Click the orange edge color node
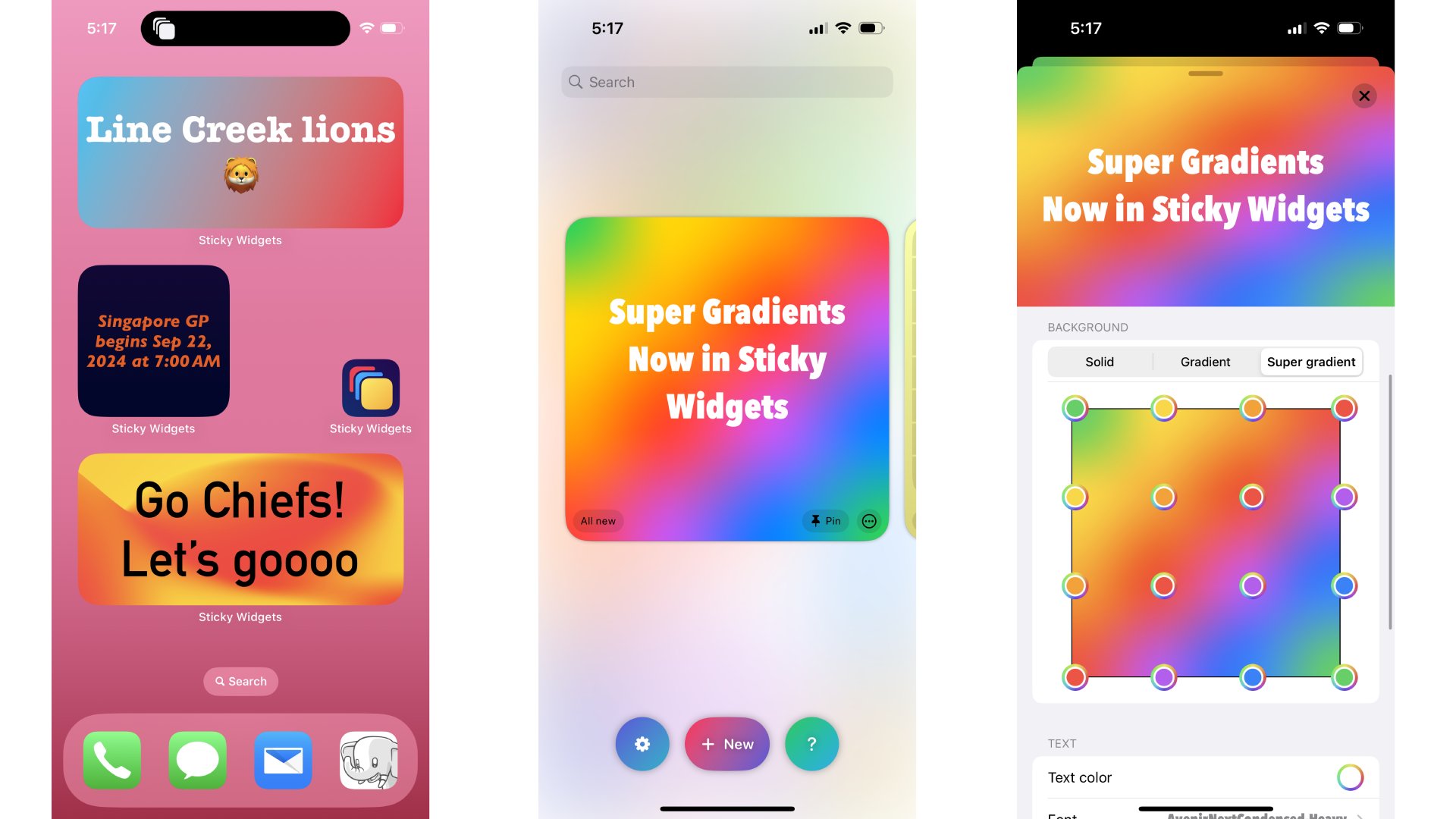The width and height of the screenshot is (1456, 819). pos(1253,407)
